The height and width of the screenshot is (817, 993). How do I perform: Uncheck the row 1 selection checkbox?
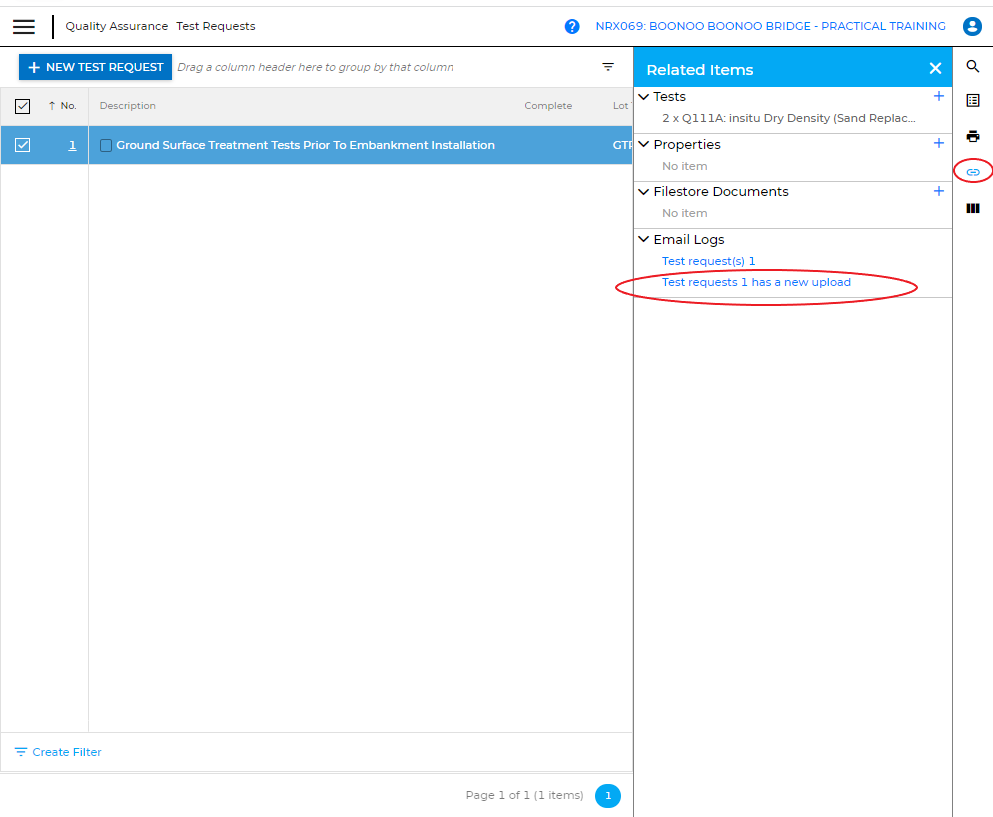click(23, 145)
